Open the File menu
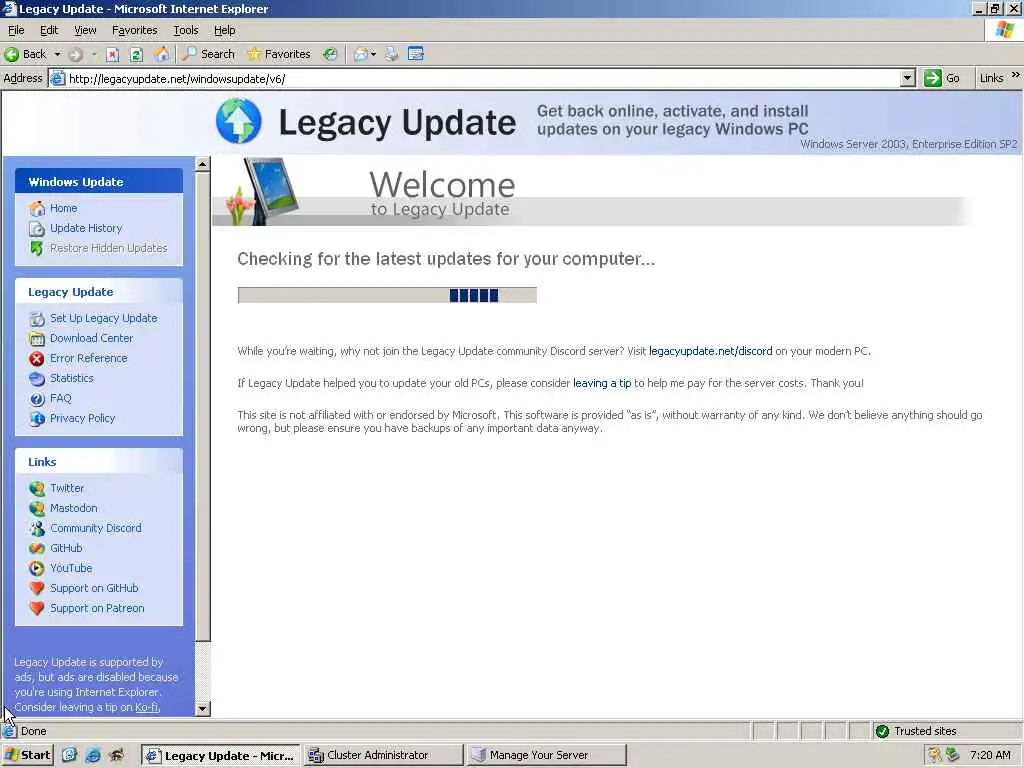Screen dimensions: 1024x768 [x=16, y=30]
